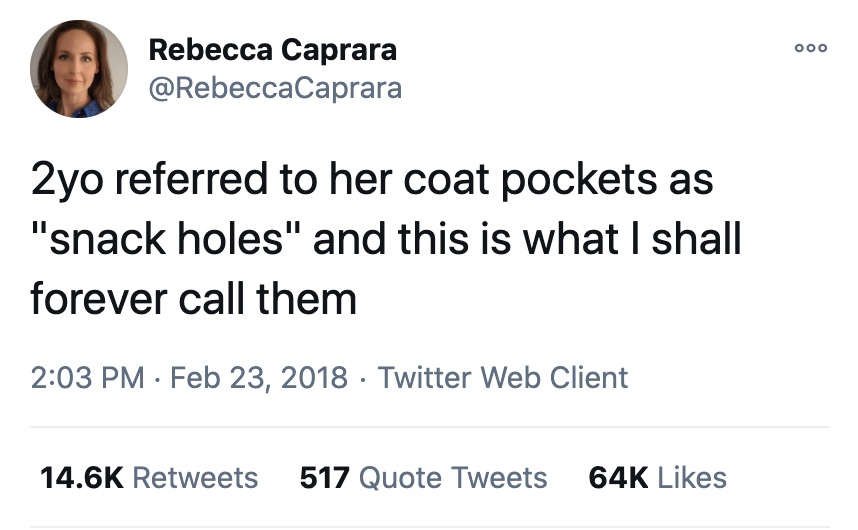Open the three-dot more options menu

pos(810,48)
